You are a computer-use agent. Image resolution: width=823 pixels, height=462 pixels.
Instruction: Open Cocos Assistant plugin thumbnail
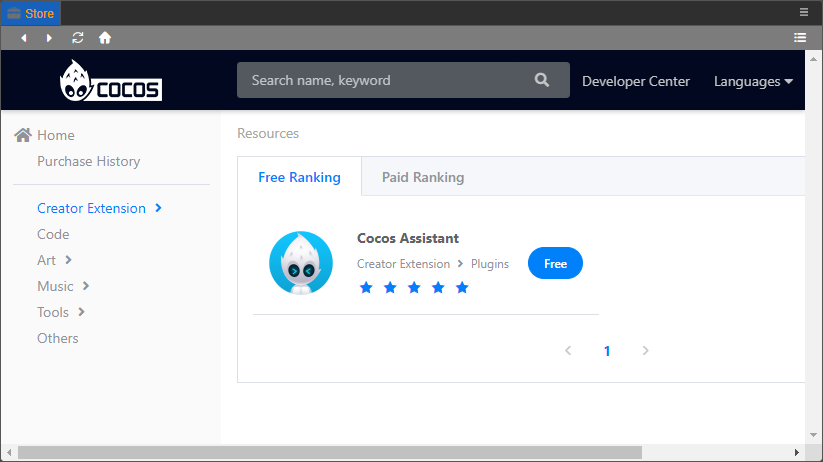pos(300,263)
